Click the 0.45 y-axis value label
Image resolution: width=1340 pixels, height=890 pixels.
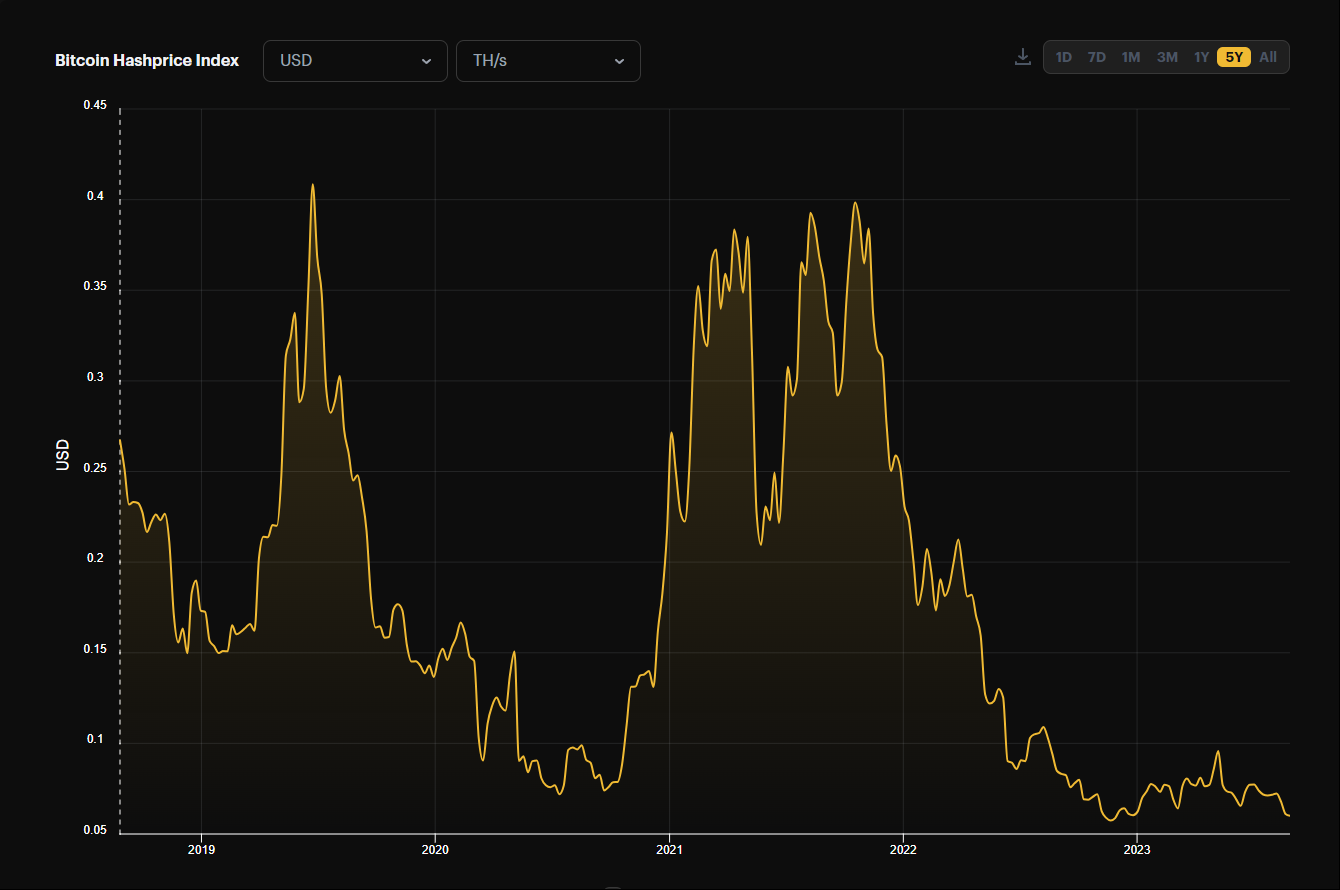coord(95,106)
